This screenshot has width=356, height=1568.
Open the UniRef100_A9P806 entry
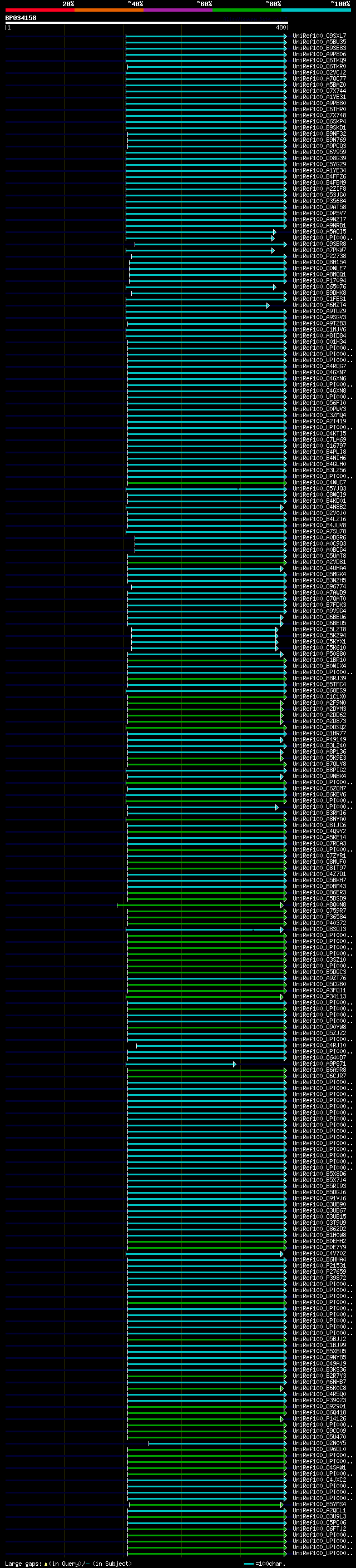pyautogui.click(x=319, y=54)
